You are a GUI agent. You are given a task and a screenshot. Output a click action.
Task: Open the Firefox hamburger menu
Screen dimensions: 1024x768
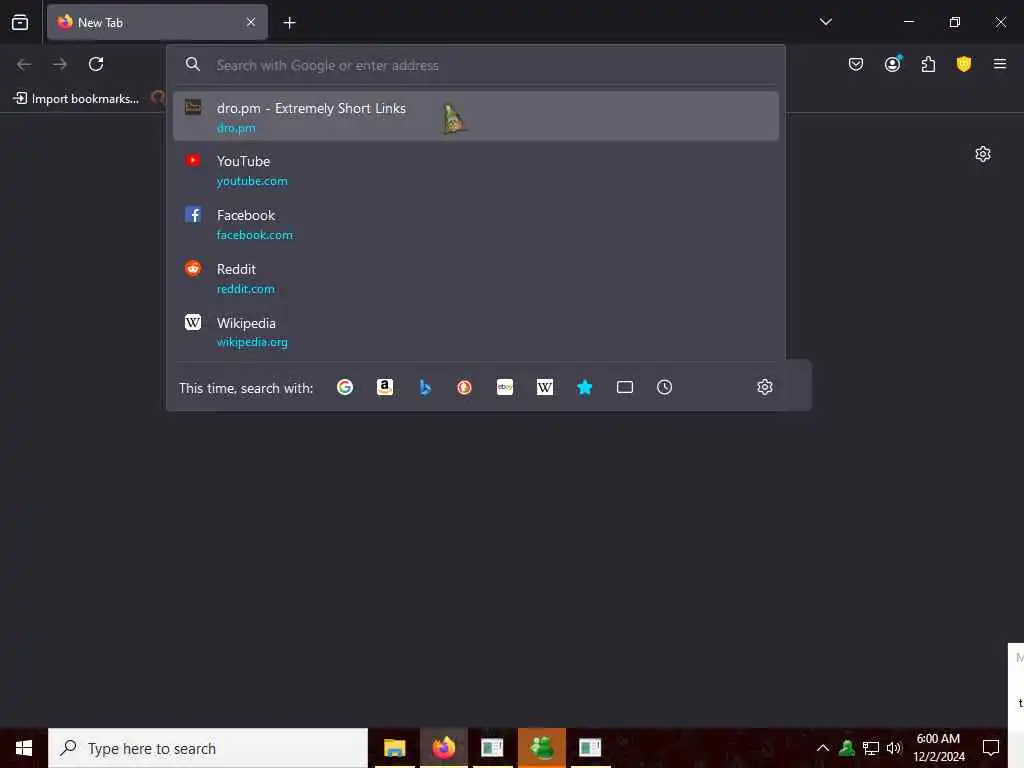click(x=1000, y=64)
